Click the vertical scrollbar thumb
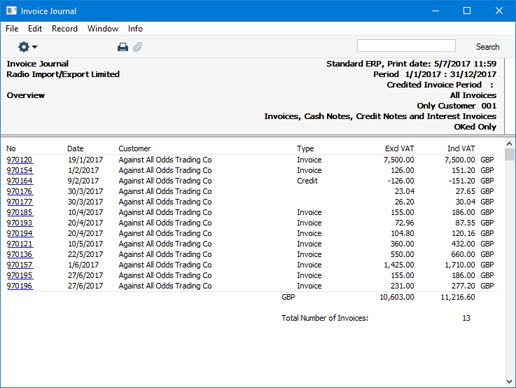Screen dimensions: 516x388 (x=509, y=155)
